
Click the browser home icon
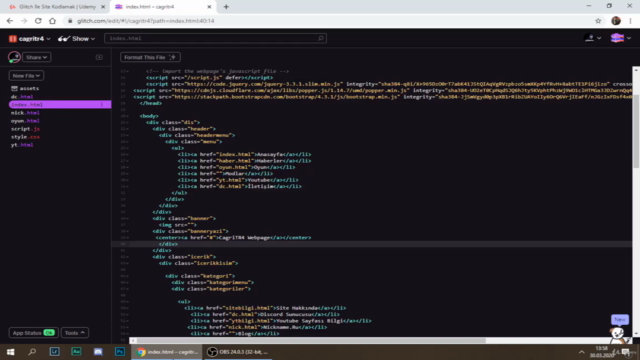click(x=52, y=21)
